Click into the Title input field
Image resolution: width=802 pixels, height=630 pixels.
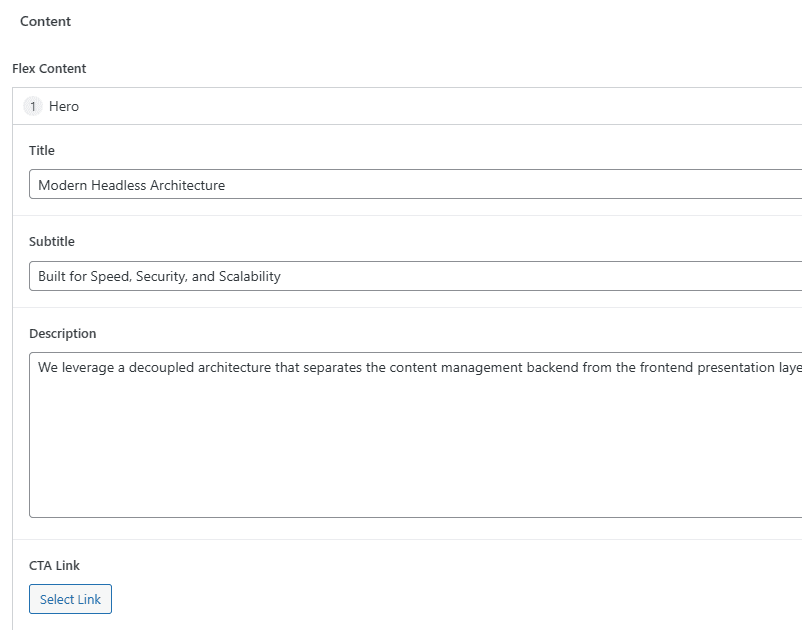(x=500, y=185)
